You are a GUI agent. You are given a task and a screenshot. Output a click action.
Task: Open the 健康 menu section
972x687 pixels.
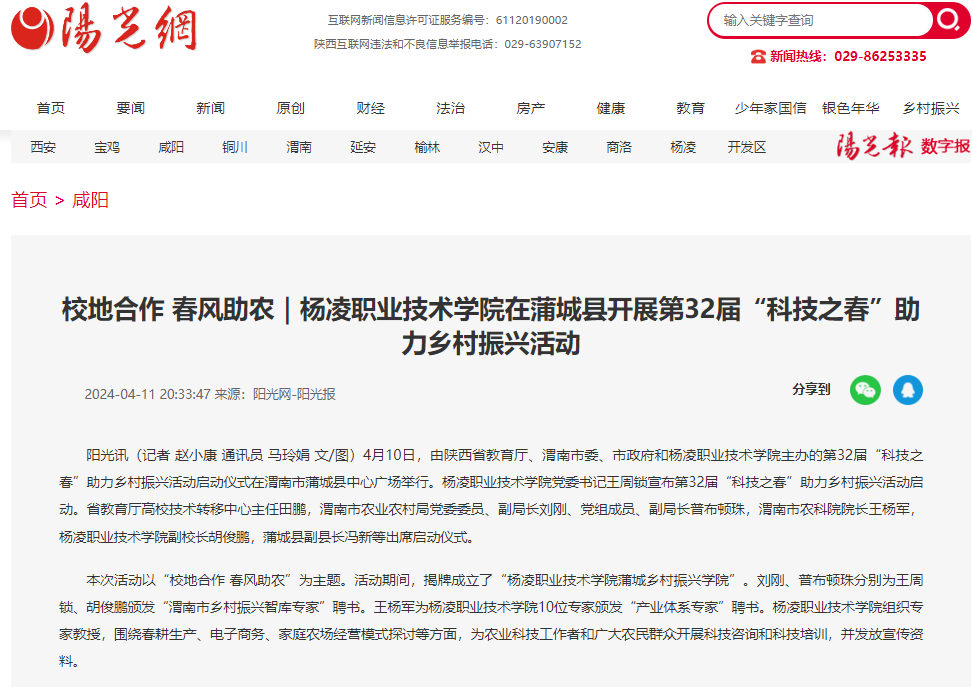[610, 108]
